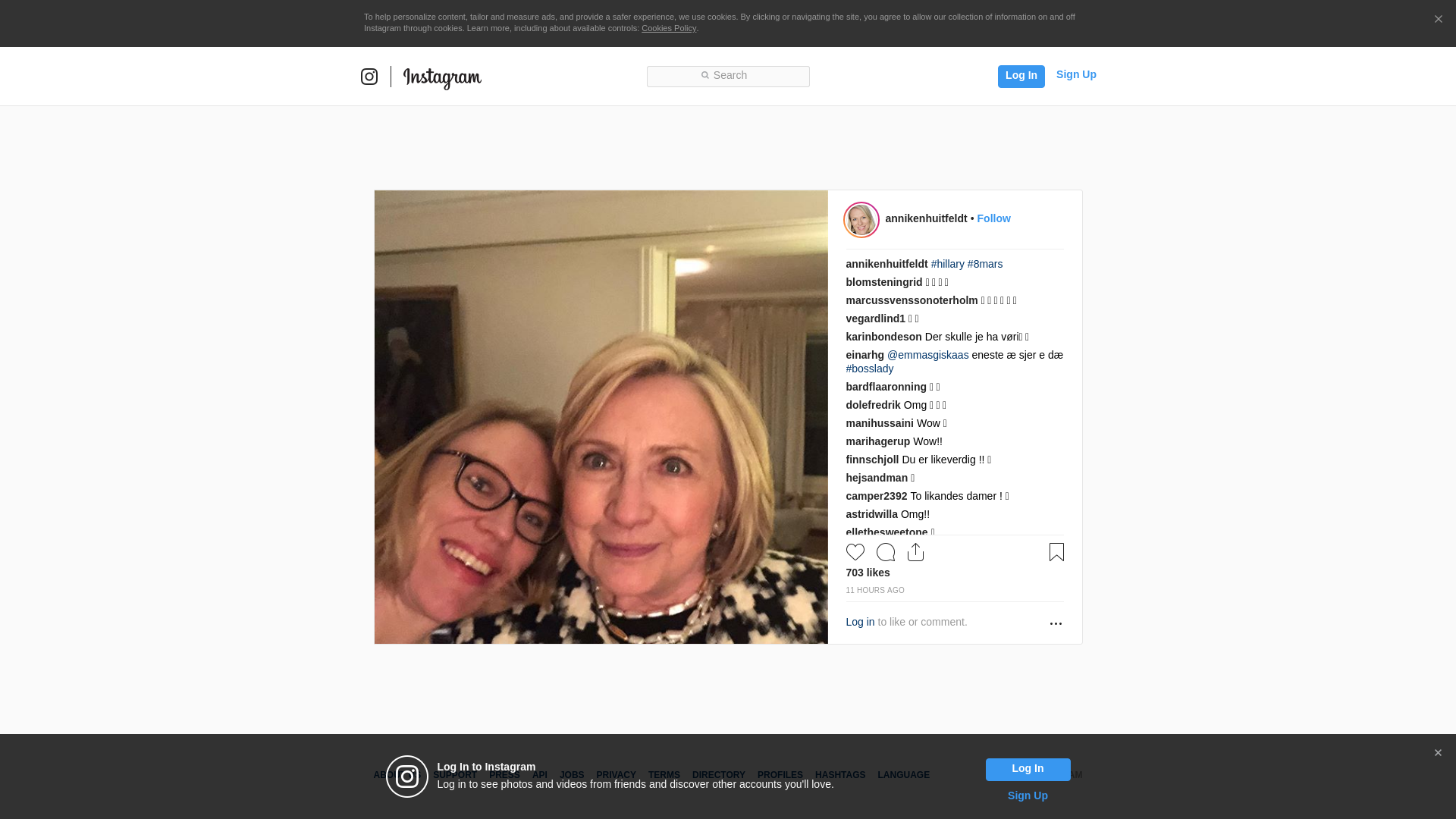Open the #hillary hashtag
Image resolution: width=1456 pixels, height=819 pixels.
click(x=948, y=264)
